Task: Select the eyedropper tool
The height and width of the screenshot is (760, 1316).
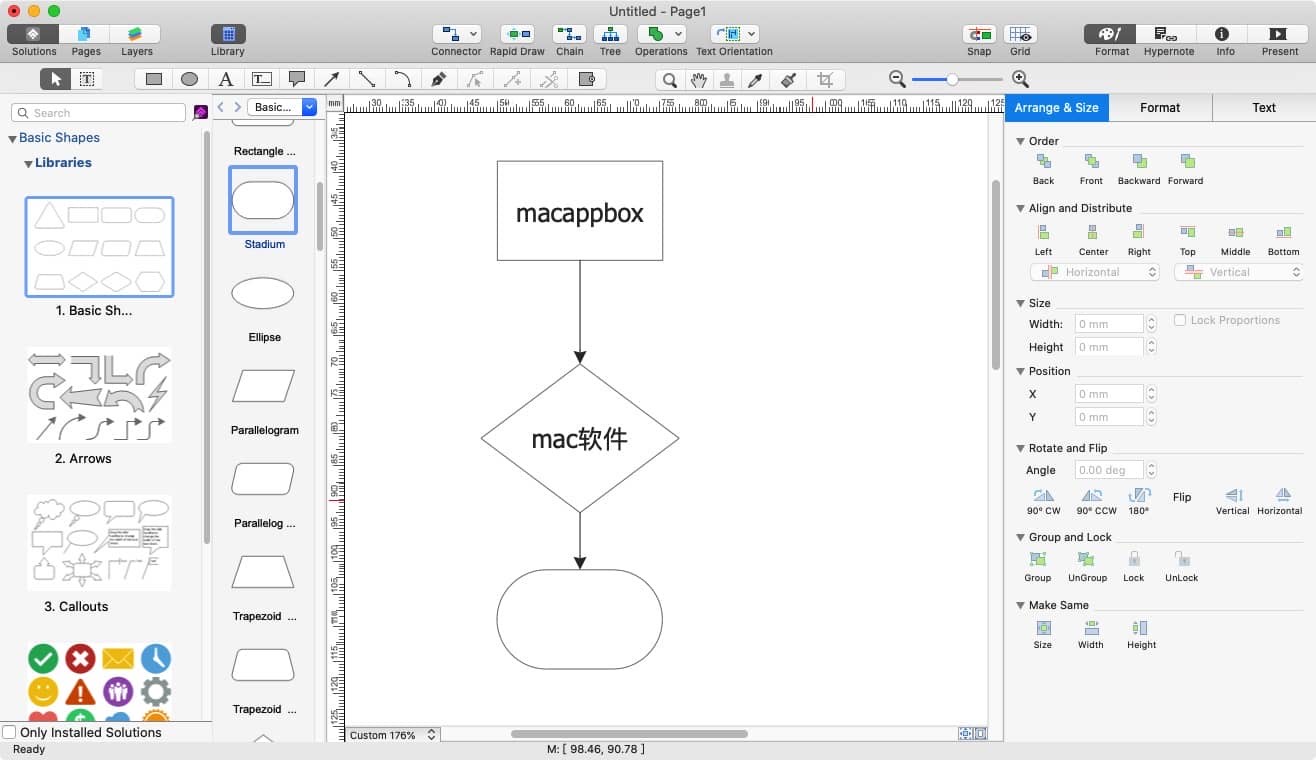Action: [x=757, y=79]
